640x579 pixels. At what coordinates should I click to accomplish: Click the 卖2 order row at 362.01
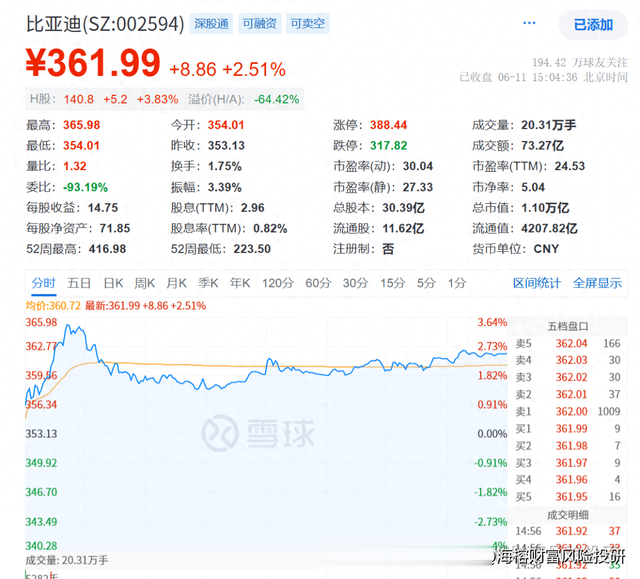point(567,395)
